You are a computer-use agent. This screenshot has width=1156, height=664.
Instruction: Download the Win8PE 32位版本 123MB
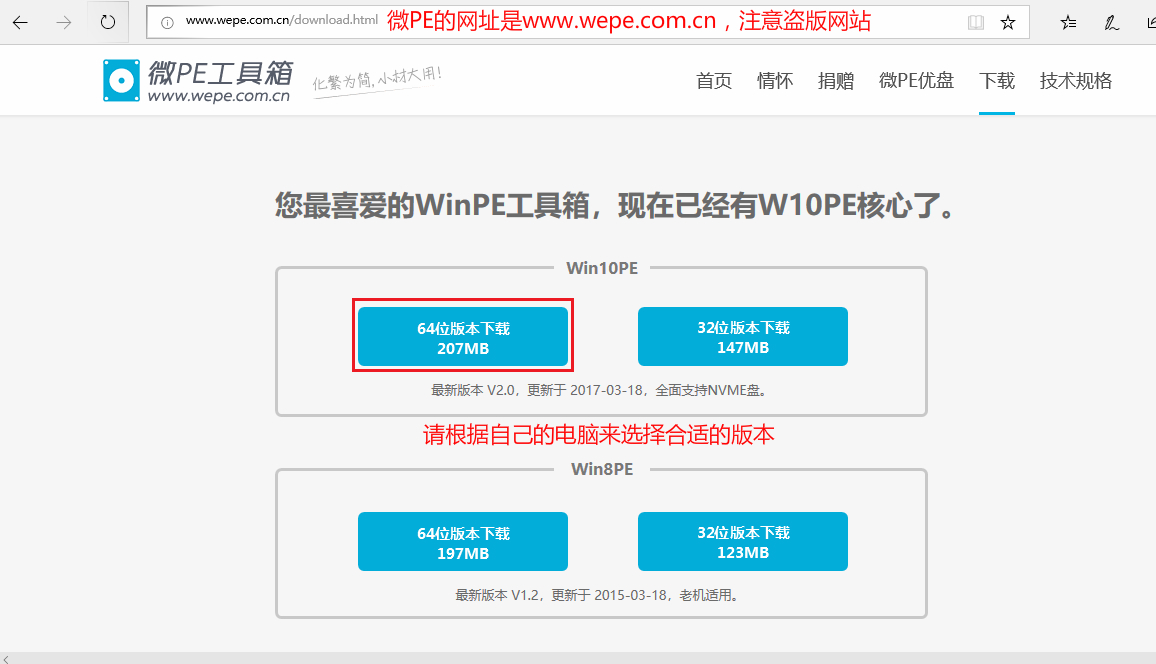pos(742,541)
